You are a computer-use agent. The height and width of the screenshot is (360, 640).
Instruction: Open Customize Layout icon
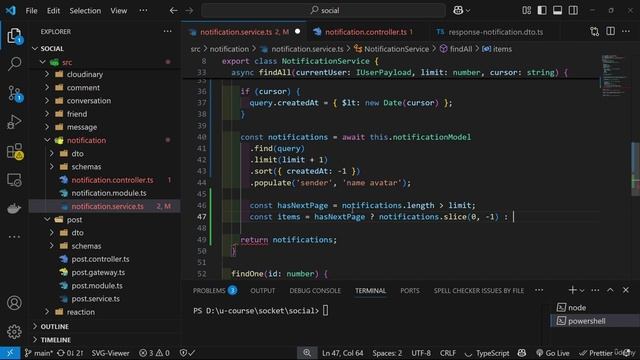point(527,10)
